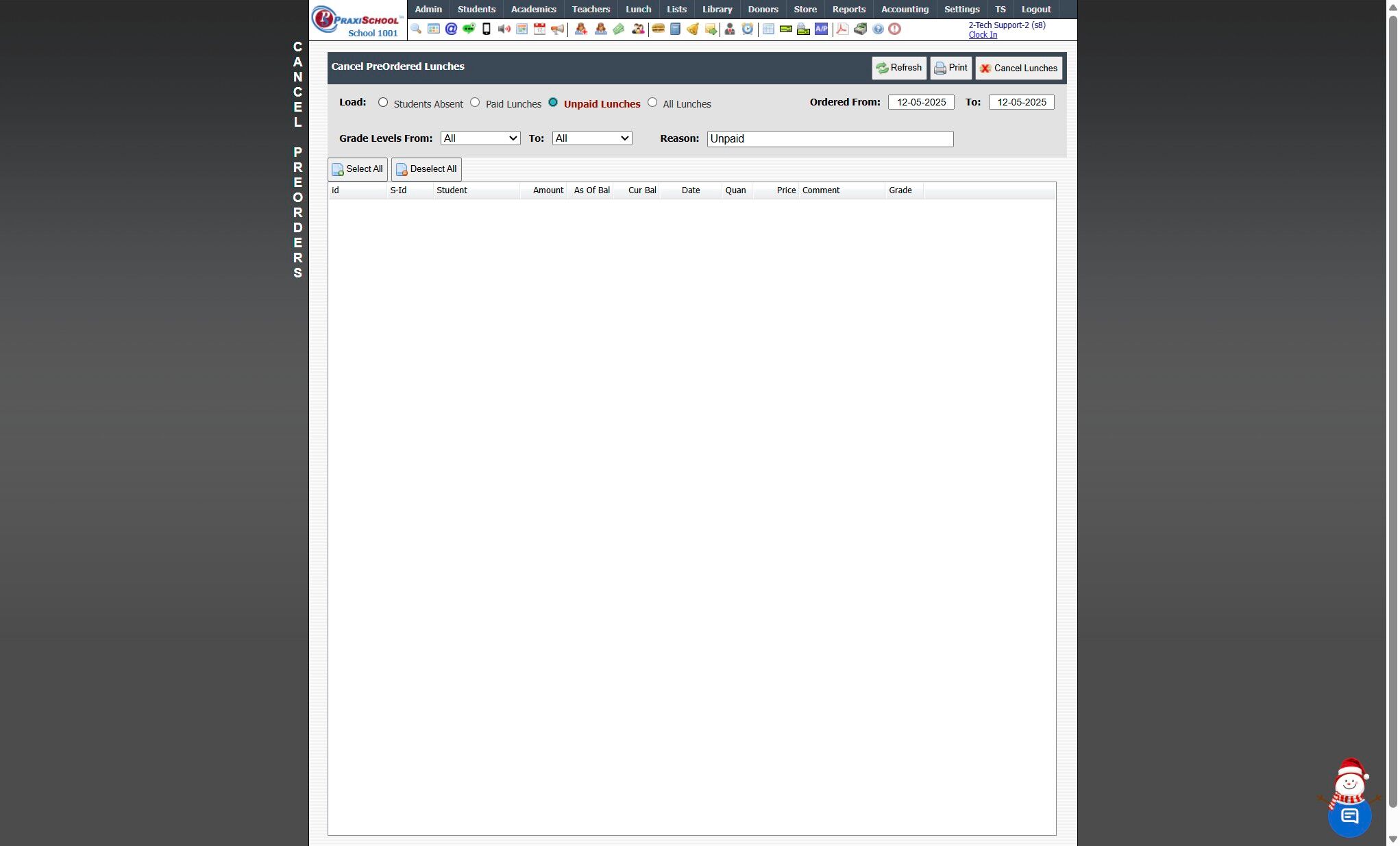Select the Students Absent radio button
The width and height of the screenshot is (1400, 846).
(383, 102)
